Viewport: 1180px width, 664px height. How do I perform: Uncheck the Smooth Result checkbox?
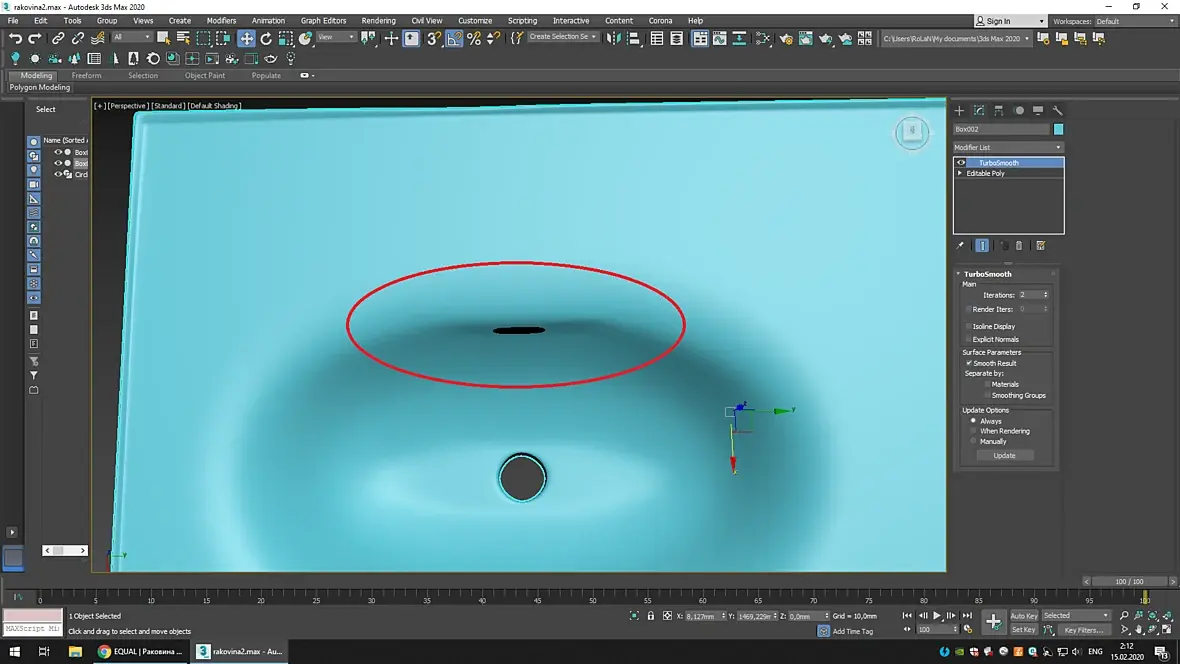coord(968,363)
